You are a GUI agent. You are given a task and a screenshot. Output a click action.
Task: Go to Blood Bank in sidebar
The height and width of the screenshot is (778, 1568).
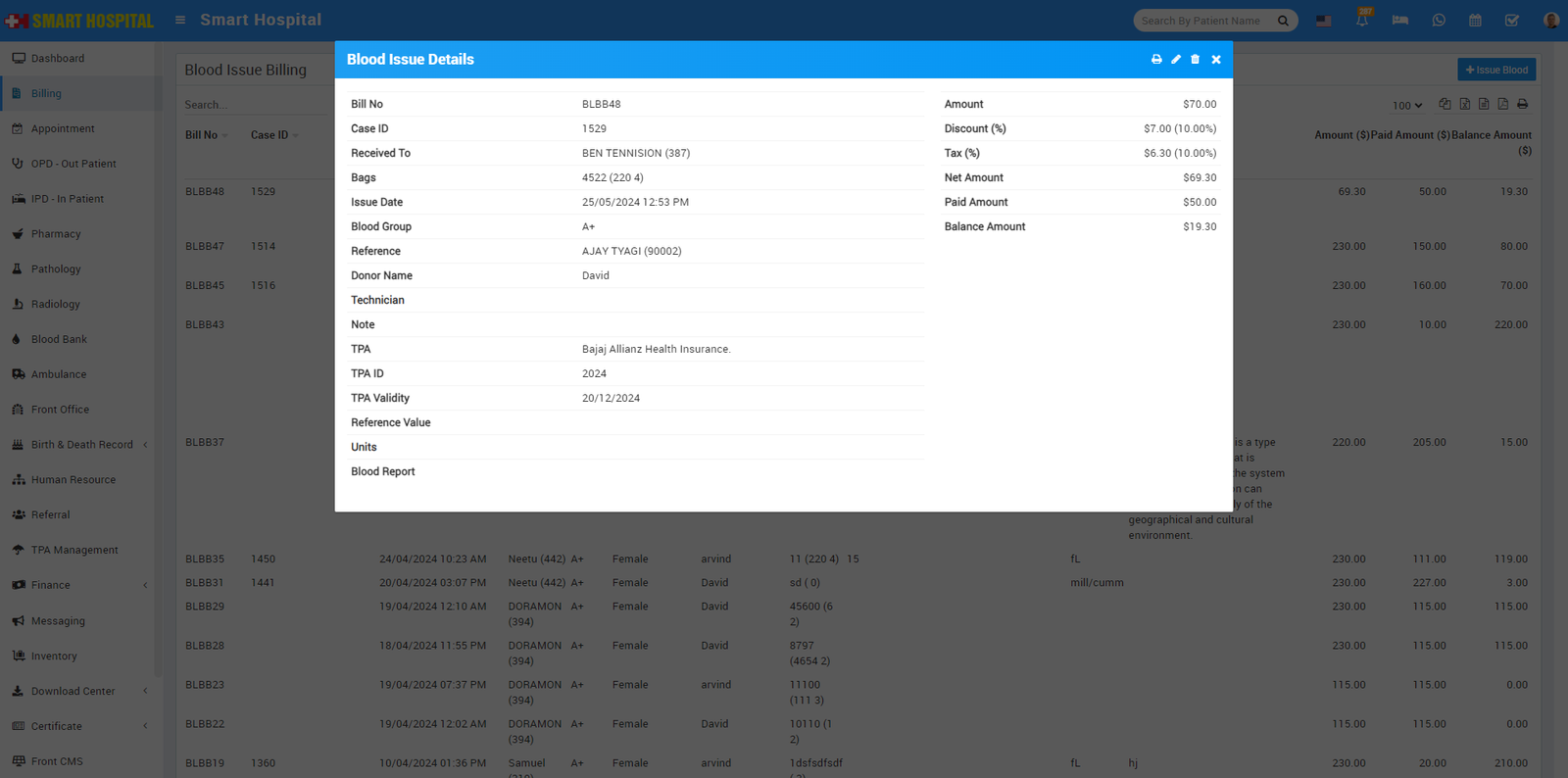pyautogui.click(x=59, y=339)
